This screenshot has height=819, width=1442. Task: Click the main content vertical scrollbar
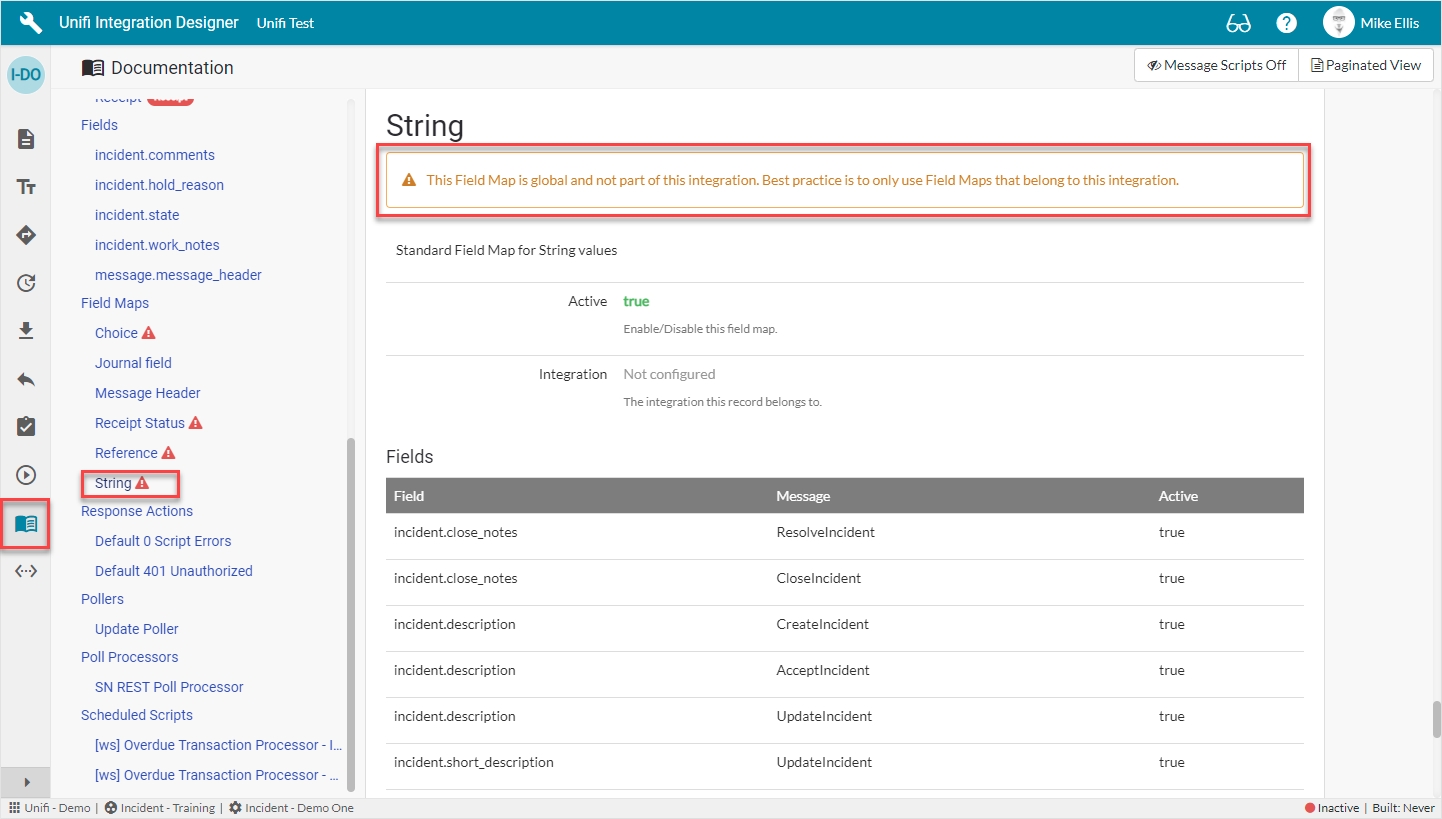pyautogui.click(x=1436, y=717)
